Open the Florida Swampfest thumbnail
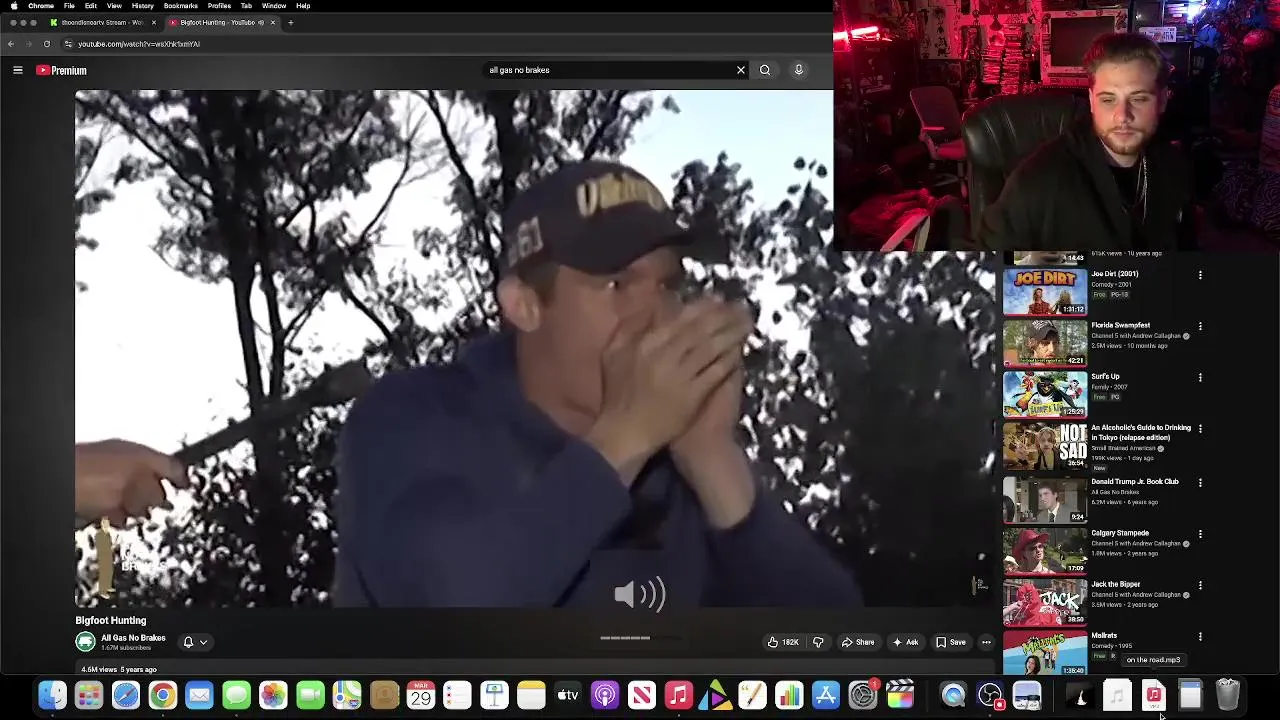Screen dimensions: 1280x720 (x=1045, y=343)
